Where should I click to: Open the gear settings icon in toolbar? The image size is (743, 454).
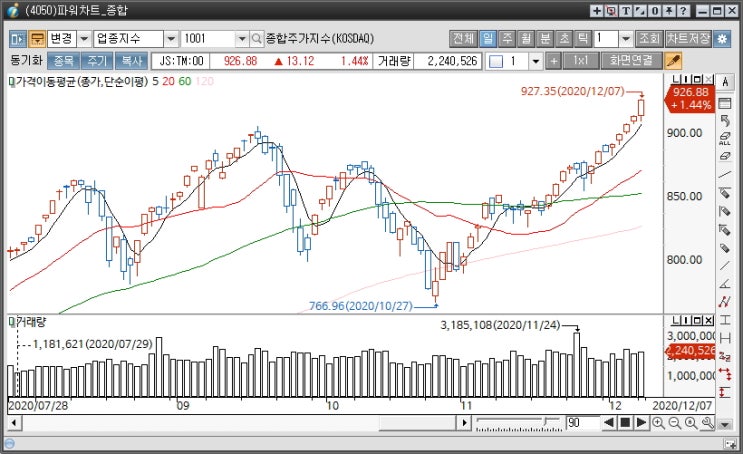pyautogui.click(x=725, y=39)
